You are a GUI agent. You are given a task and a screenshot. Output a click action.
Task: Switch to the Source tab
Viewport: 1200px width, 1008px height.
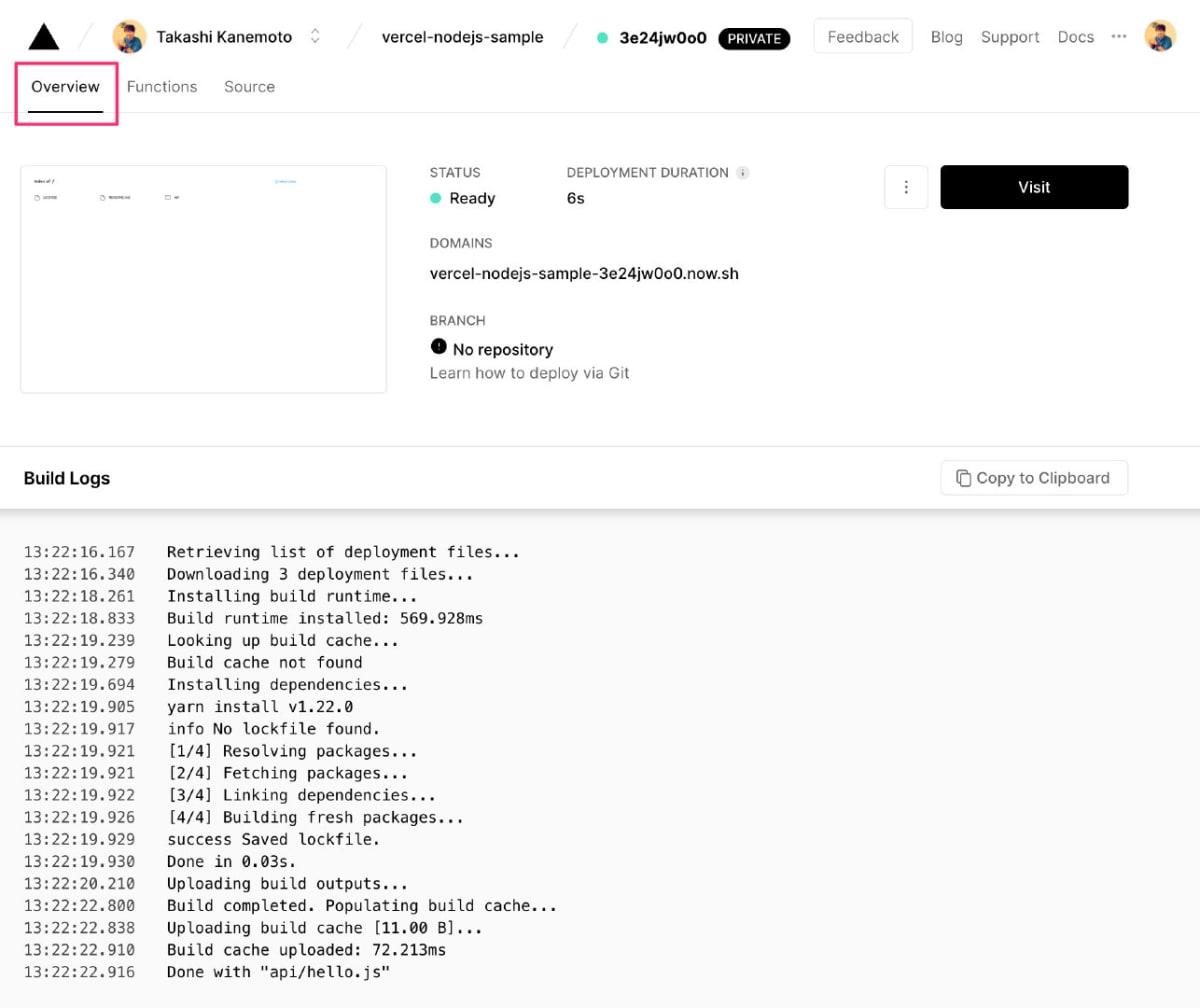click(x=249, y=87)
